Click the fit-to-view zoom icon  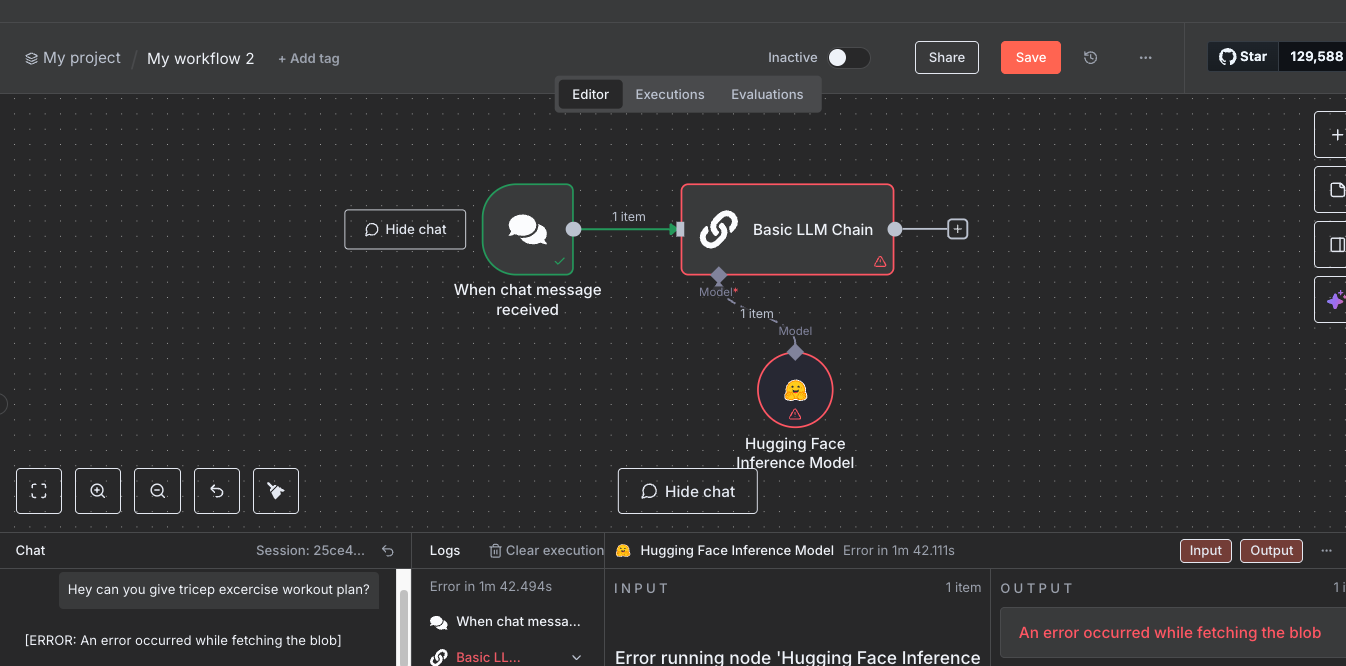pyautogui.click(x=39, y=491)
